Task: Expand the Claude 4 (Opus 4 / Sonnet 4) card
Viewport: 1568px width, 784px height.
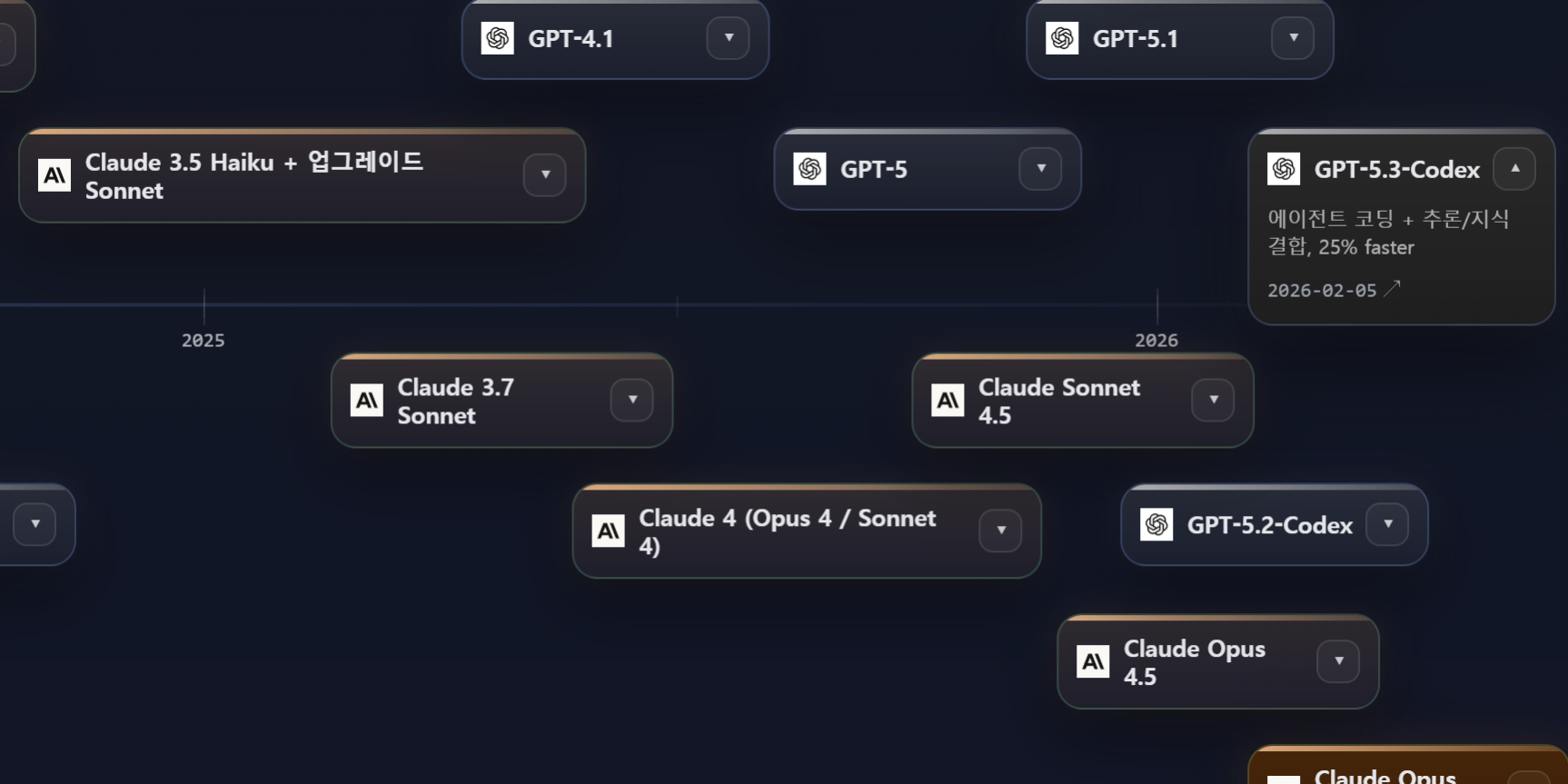Action: [x=1000, y=531]
